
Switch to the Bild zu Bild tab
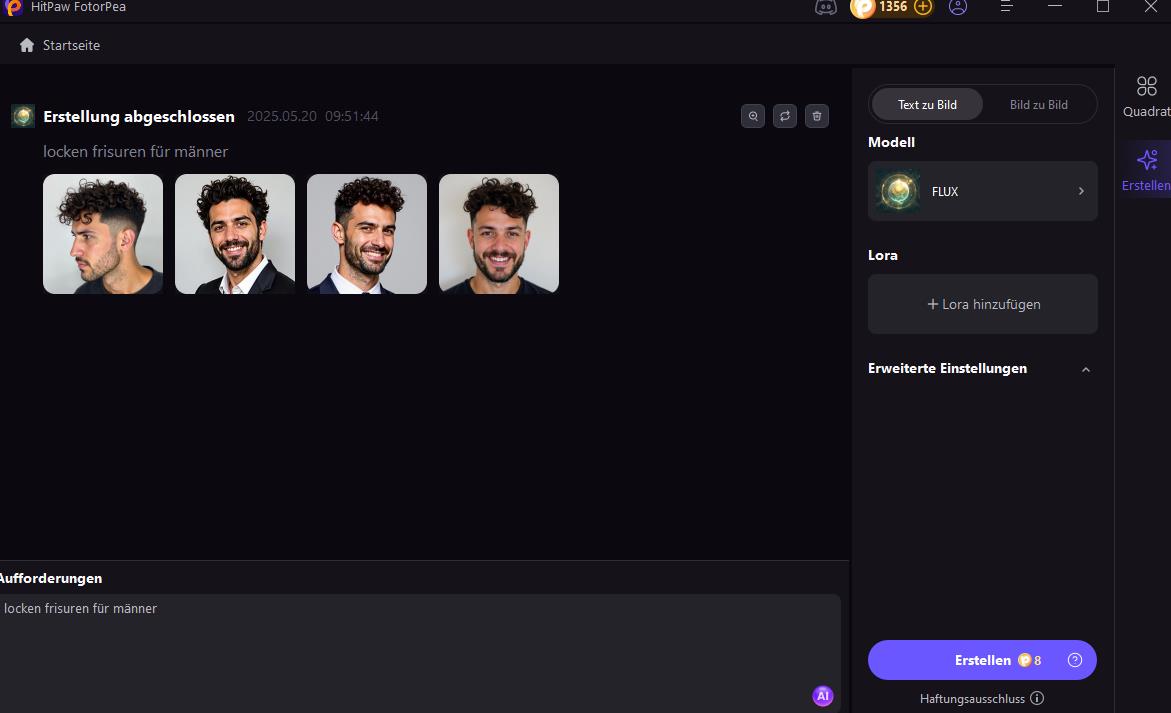coord(1038,103)
